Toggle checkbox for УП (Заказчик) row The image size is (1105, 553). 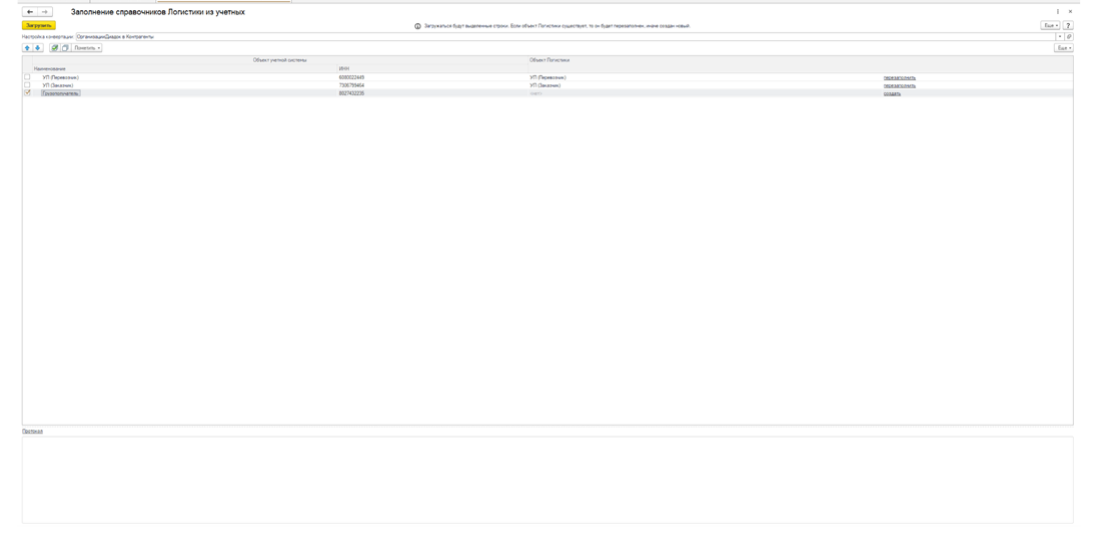(27, 85)
